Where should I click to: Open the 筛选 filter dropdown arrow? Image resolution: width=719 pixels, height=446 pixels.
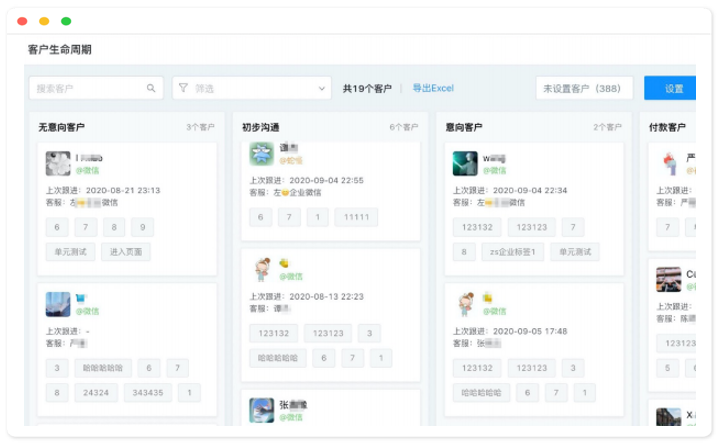(321, 88)
